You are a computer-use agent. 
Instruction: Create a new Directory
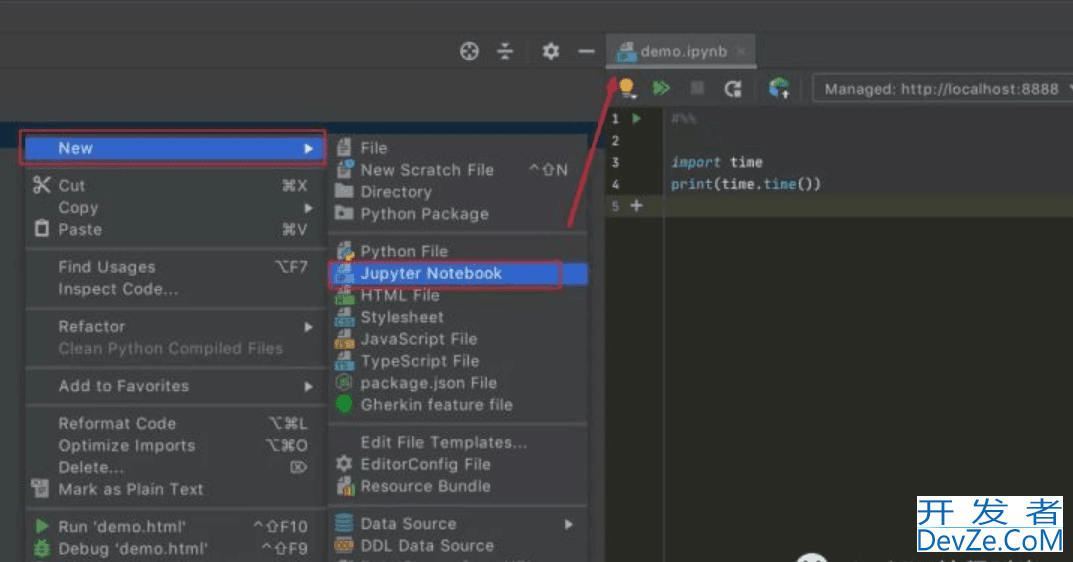tap(458, 192)
